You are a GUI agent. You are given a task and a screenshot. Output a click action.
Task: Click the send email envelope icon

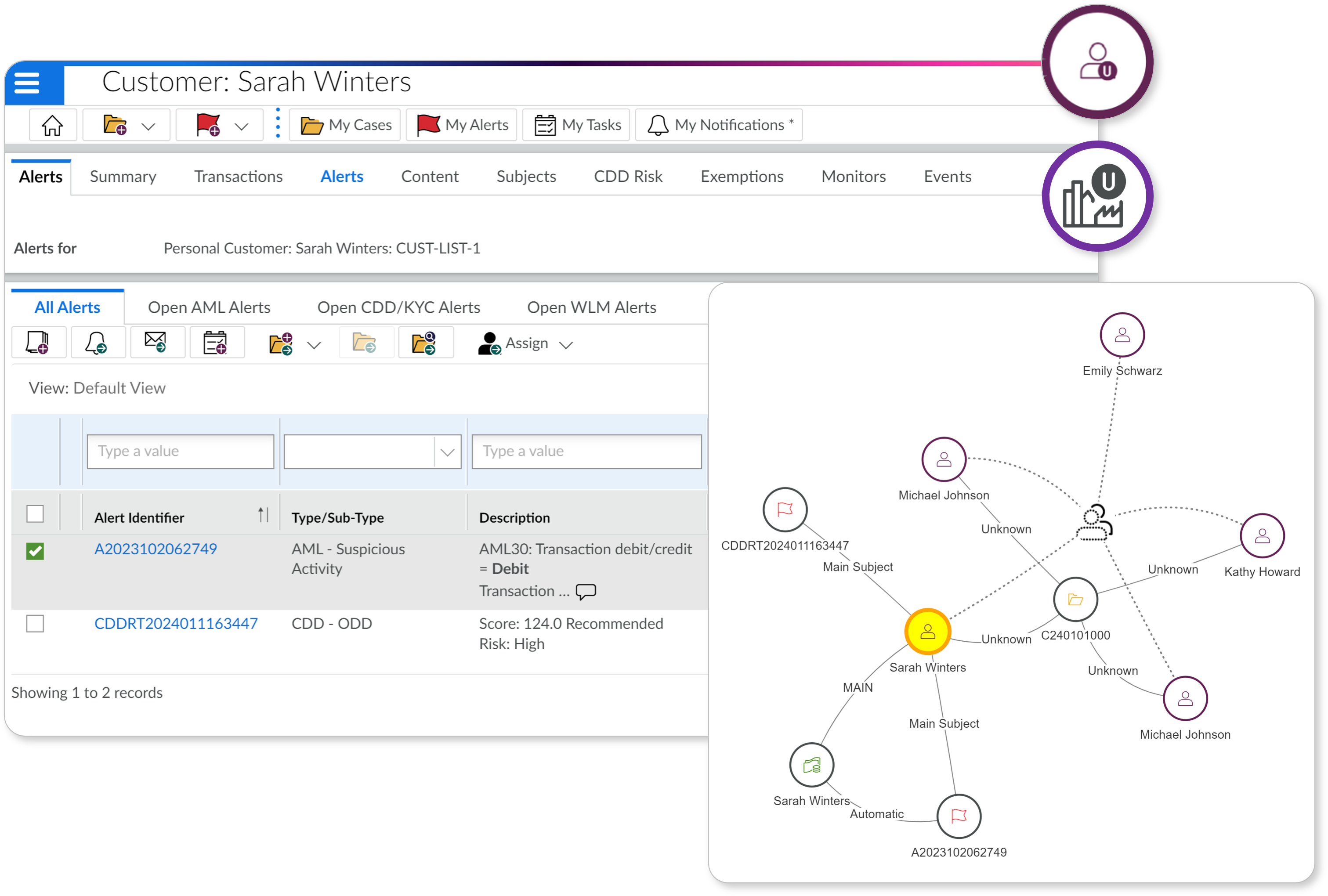(x=156, y=342)
